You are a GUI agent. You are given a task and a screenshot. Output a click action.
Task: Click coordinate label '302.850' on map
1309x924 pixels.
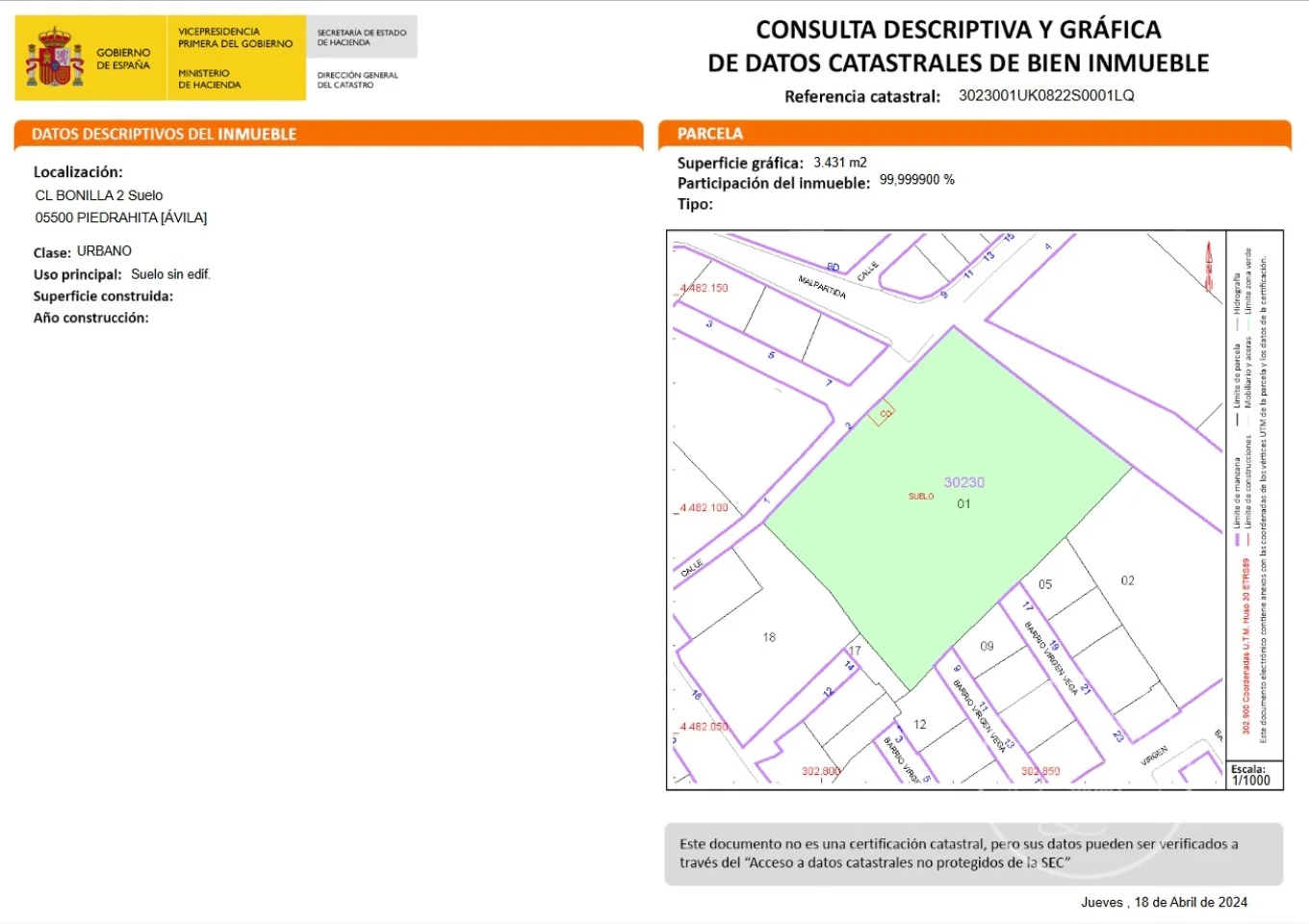click(x=1040, y=771)
